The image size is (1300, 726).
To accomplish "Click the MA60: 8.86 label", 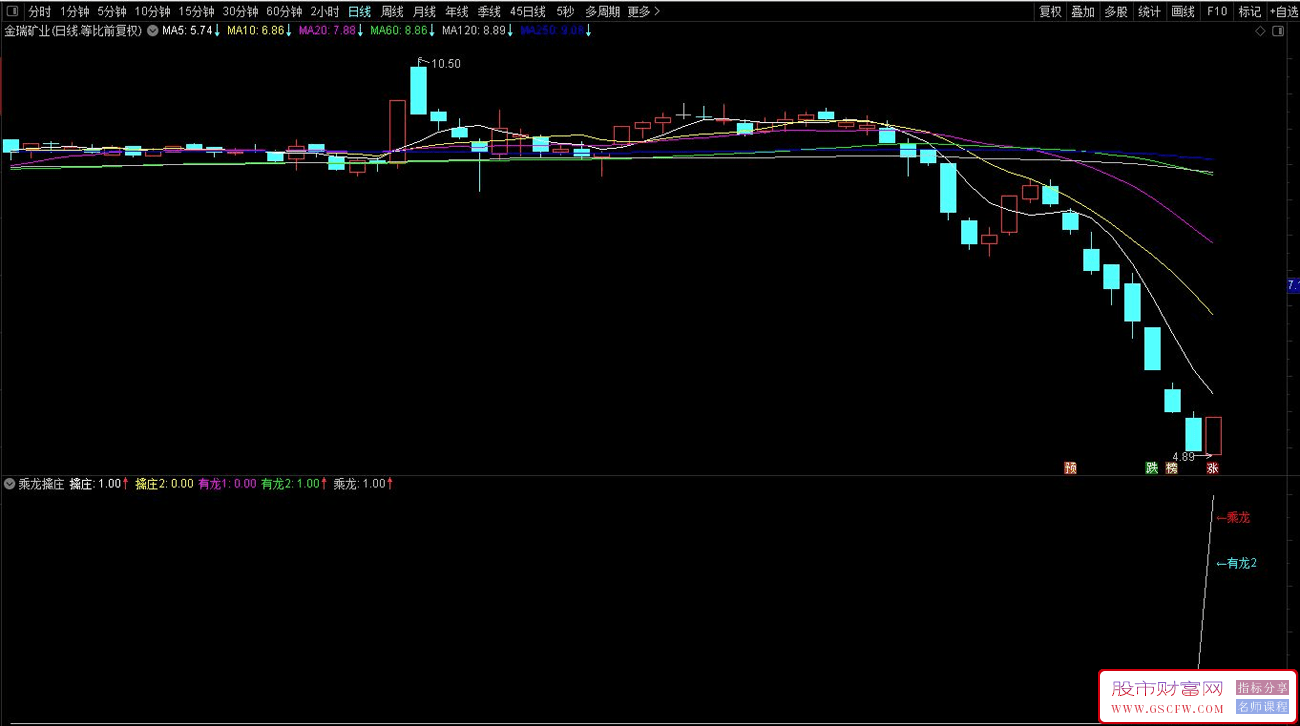I will 399,31.
